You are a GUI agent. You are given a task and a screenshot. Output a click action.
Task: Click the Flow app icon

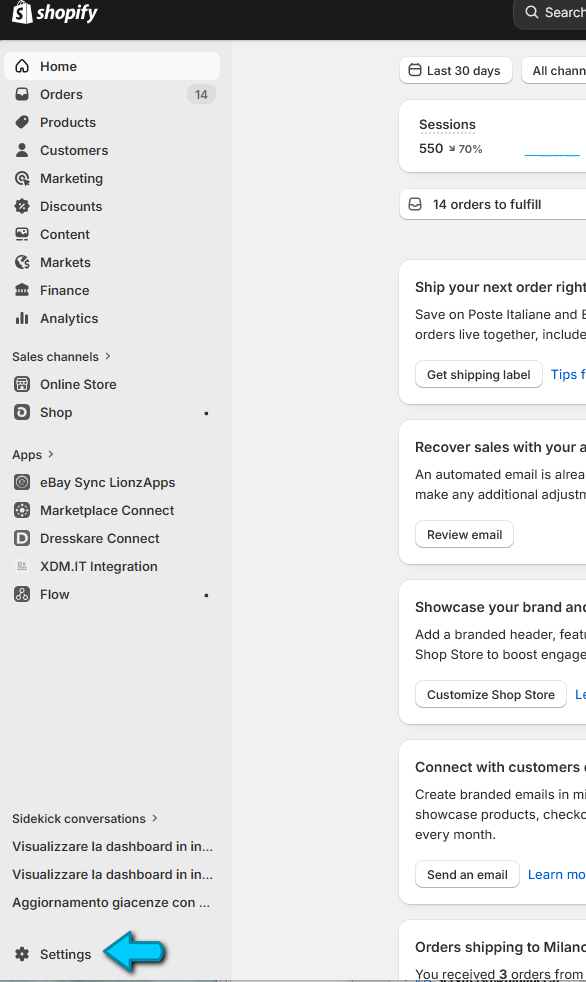pyautogui.click(x=22, y=594)
